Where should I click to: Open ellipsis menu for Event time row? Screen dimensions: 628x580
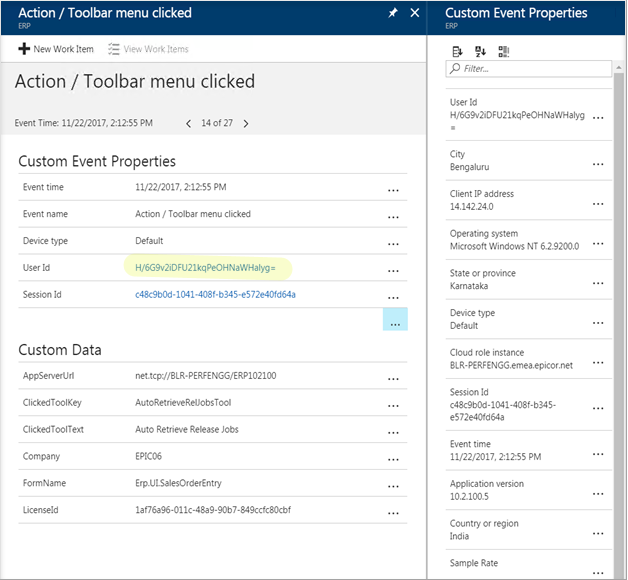click(x=393, y=191)
